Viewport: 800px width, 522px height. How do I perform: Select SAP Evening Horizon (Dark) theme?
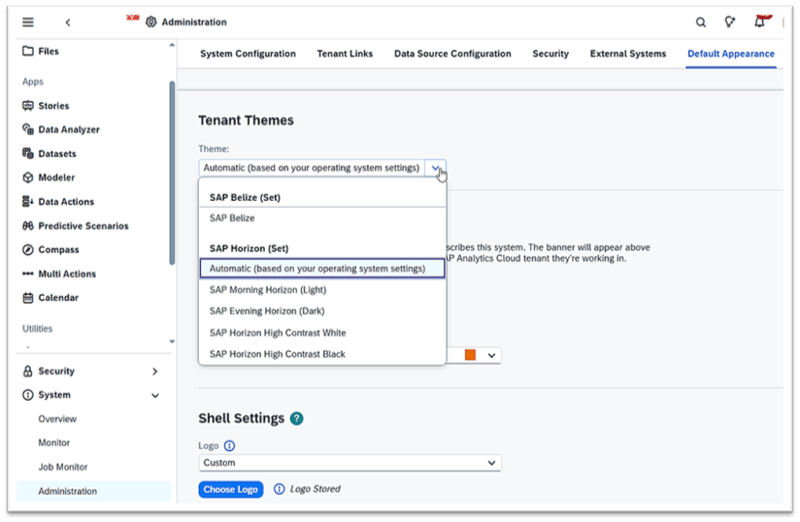click(266, 311)
